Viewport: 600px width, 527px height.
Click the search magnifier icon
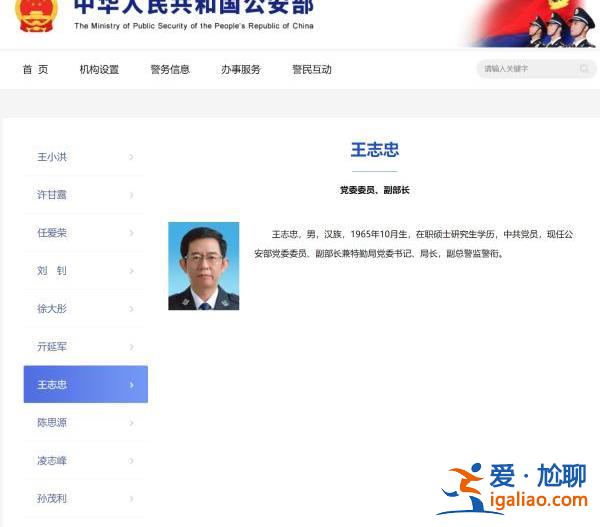point(584,69)
